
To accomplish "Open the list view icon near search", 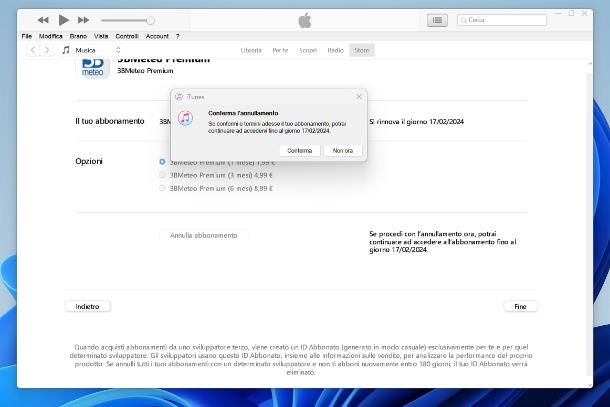I will tap(437, 20).
